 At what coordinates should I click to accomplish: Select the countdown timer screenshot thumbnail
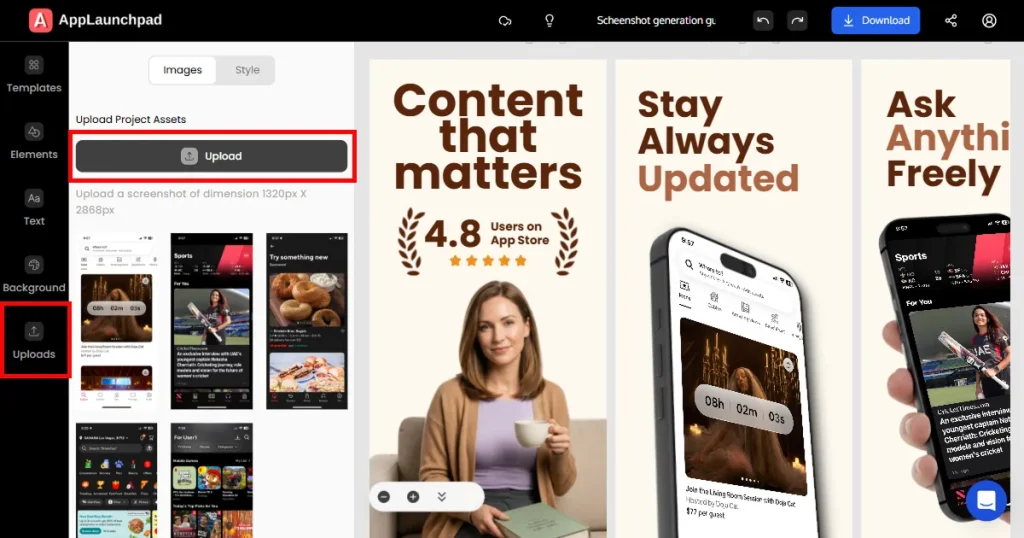[x=117, y=321]
